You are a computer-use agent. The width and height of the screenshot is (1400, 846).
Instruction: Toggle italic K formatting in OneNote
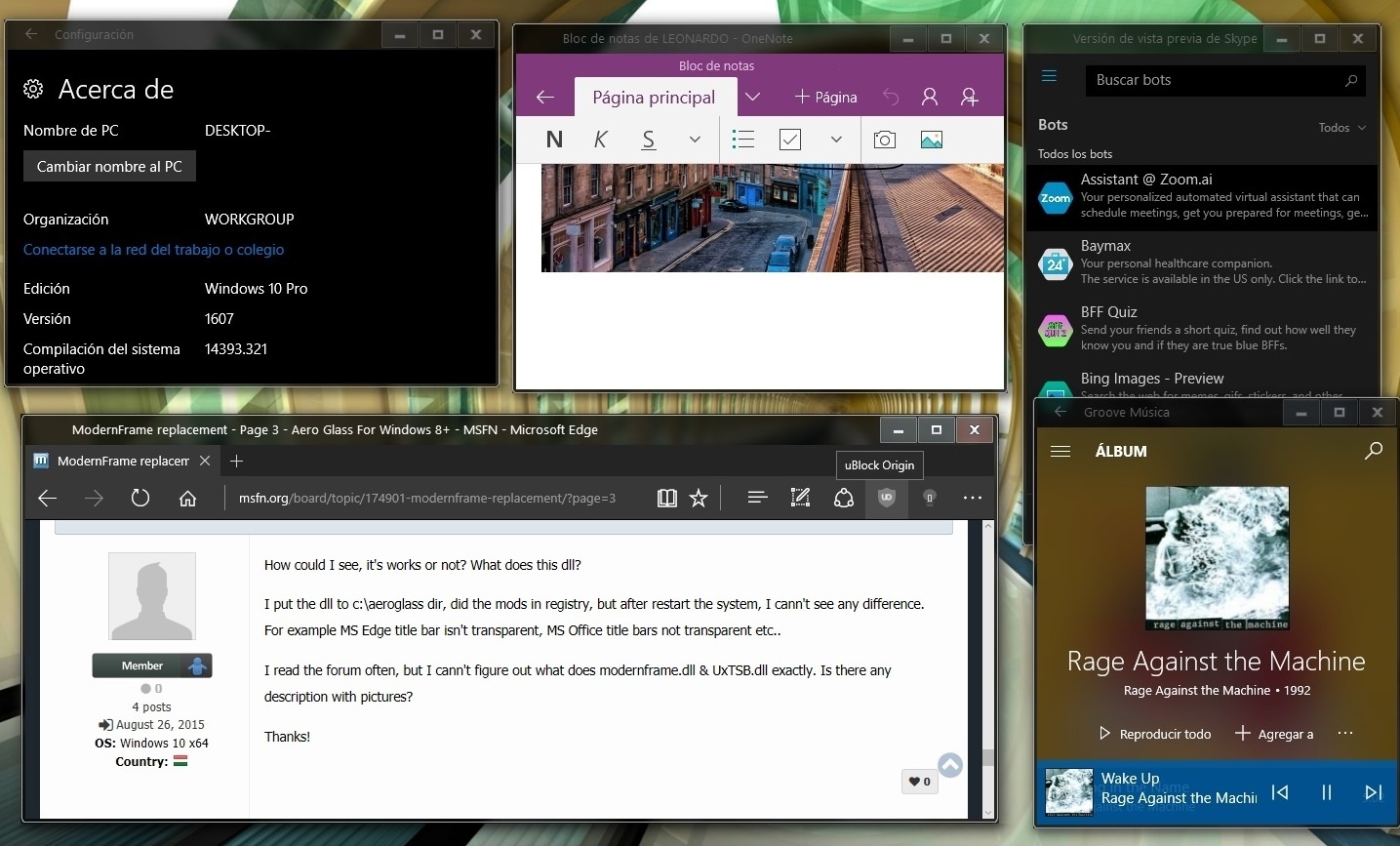600,140
